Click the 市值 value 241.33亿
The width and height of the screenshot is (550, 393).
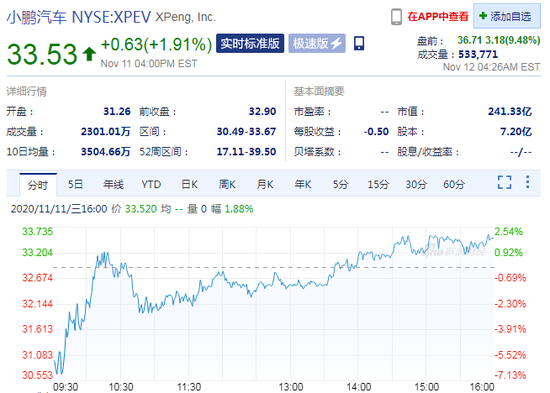[510, 112]
